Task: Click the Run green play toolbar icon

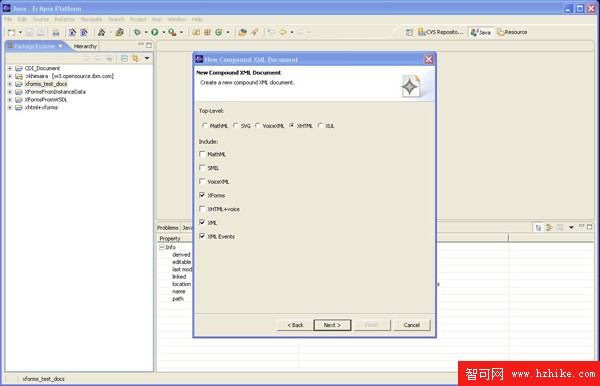Action: (155, 32)
